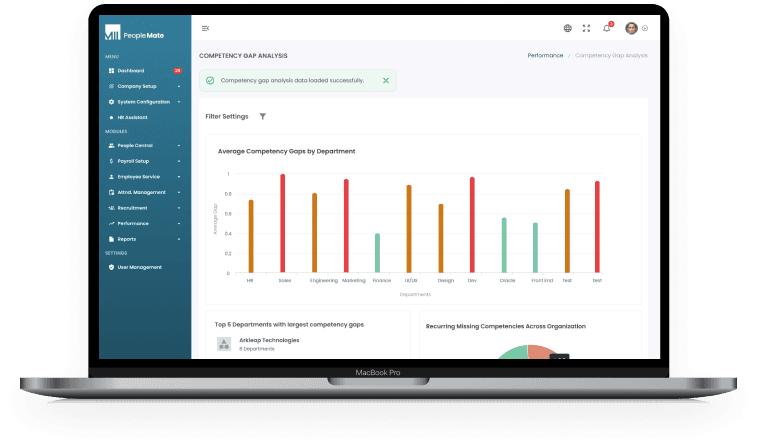Click the orange Design bar
Screen dimensions: 757x440
tap(441, 238)
